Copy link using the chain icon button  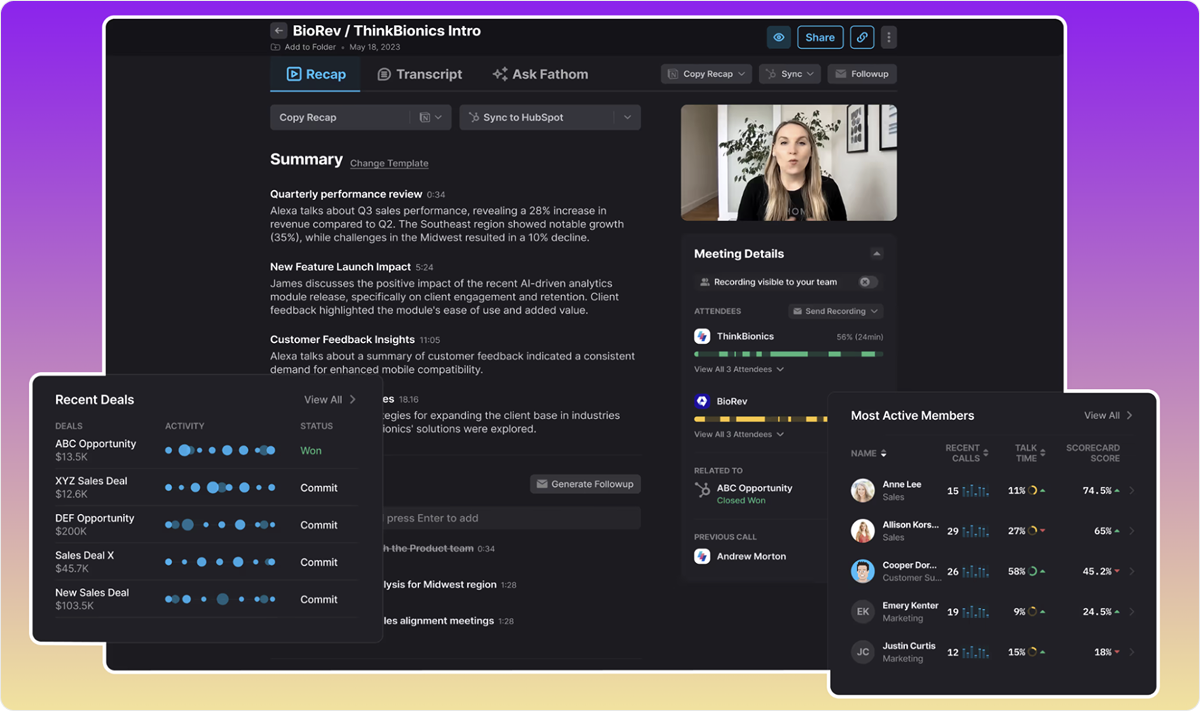(x=862, y=37)
